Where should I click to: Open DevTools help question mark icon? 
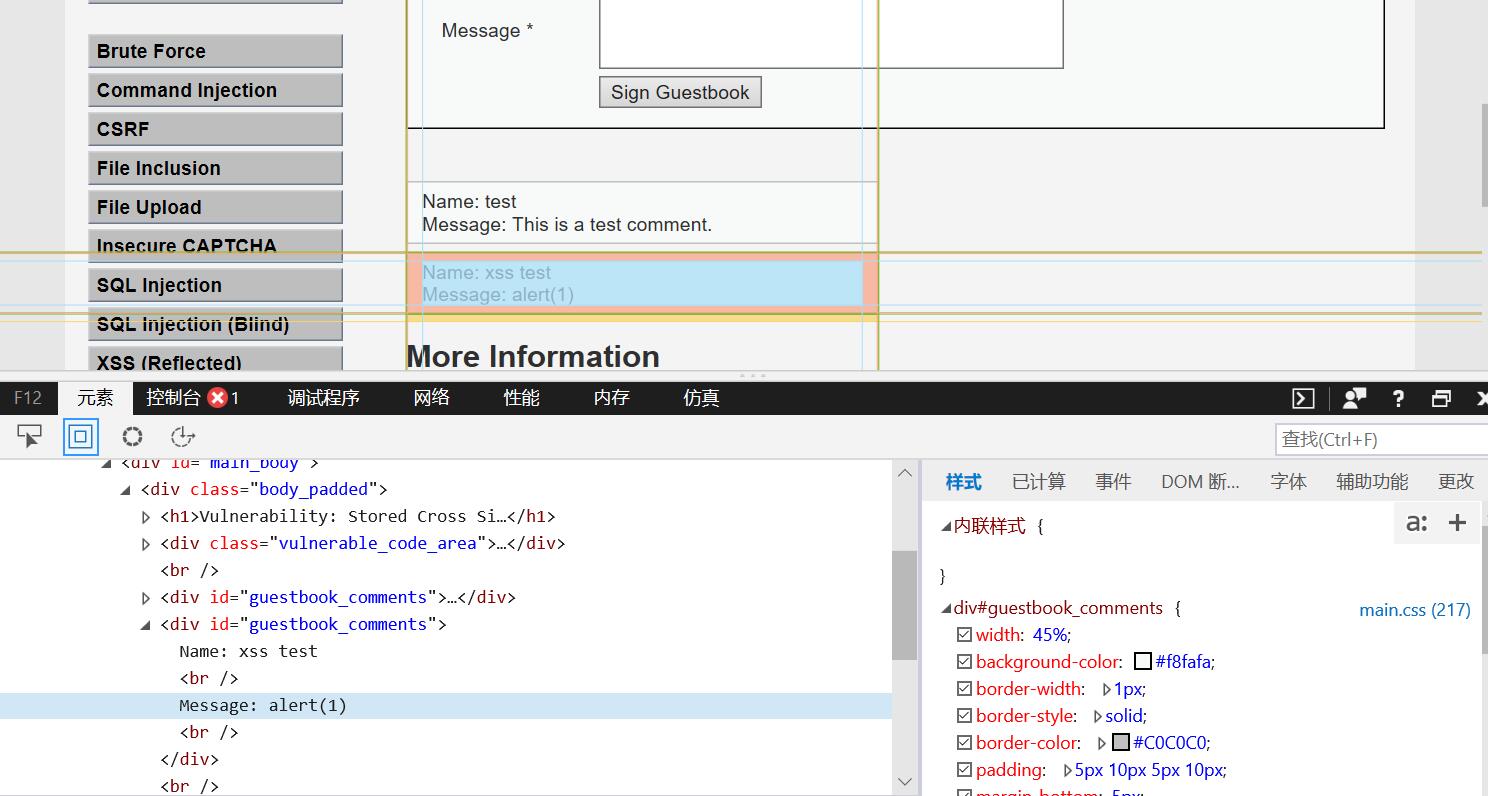point(1398,398)
